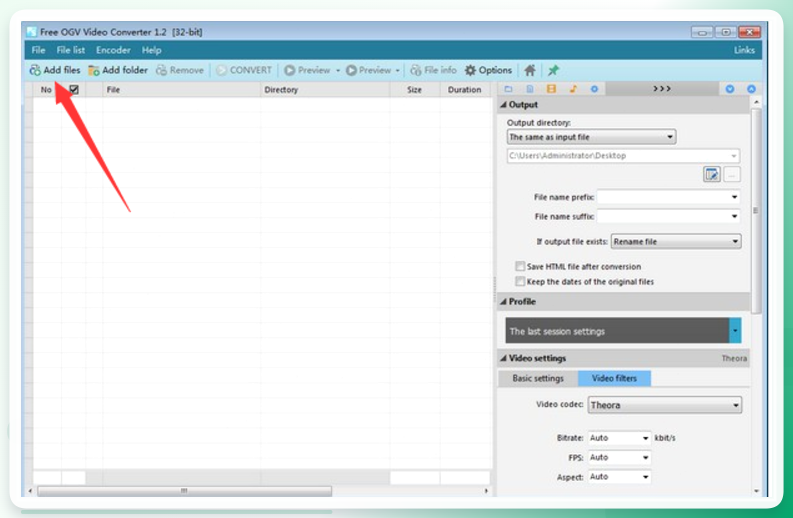Click the settings panel scroll down arrow
This screenshot has height=518, width=793.
pos(757,491)
